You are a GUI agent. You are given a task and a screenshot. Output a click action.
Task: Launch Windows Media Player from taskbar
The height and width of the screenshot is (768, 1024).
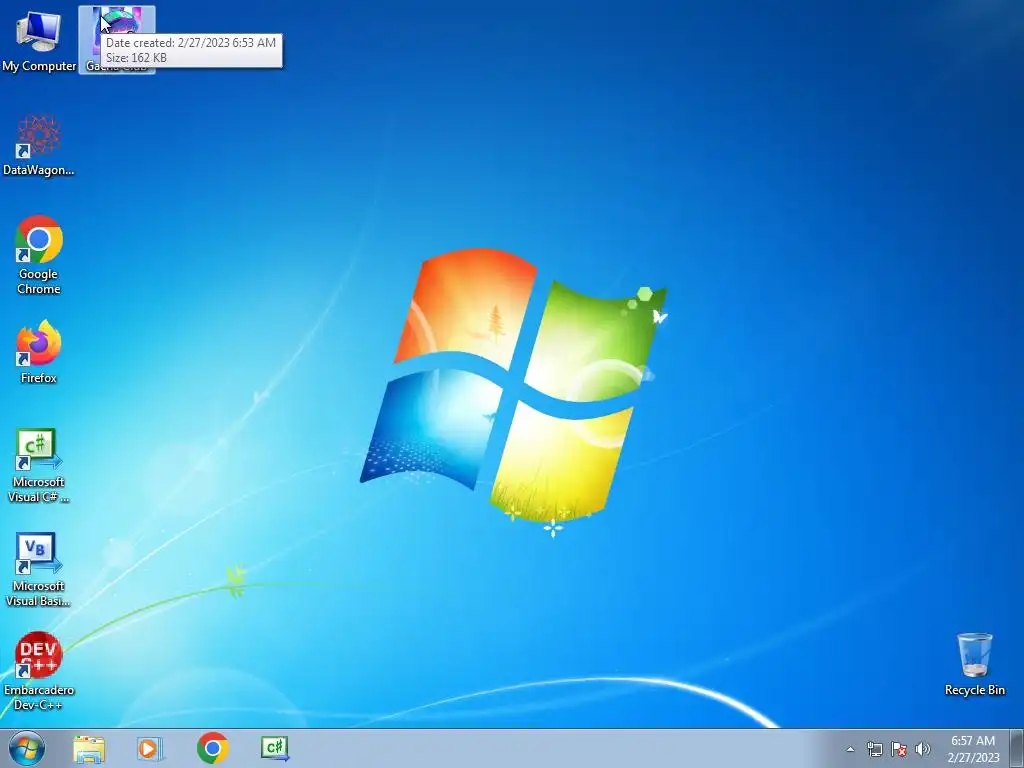(150, 748)
